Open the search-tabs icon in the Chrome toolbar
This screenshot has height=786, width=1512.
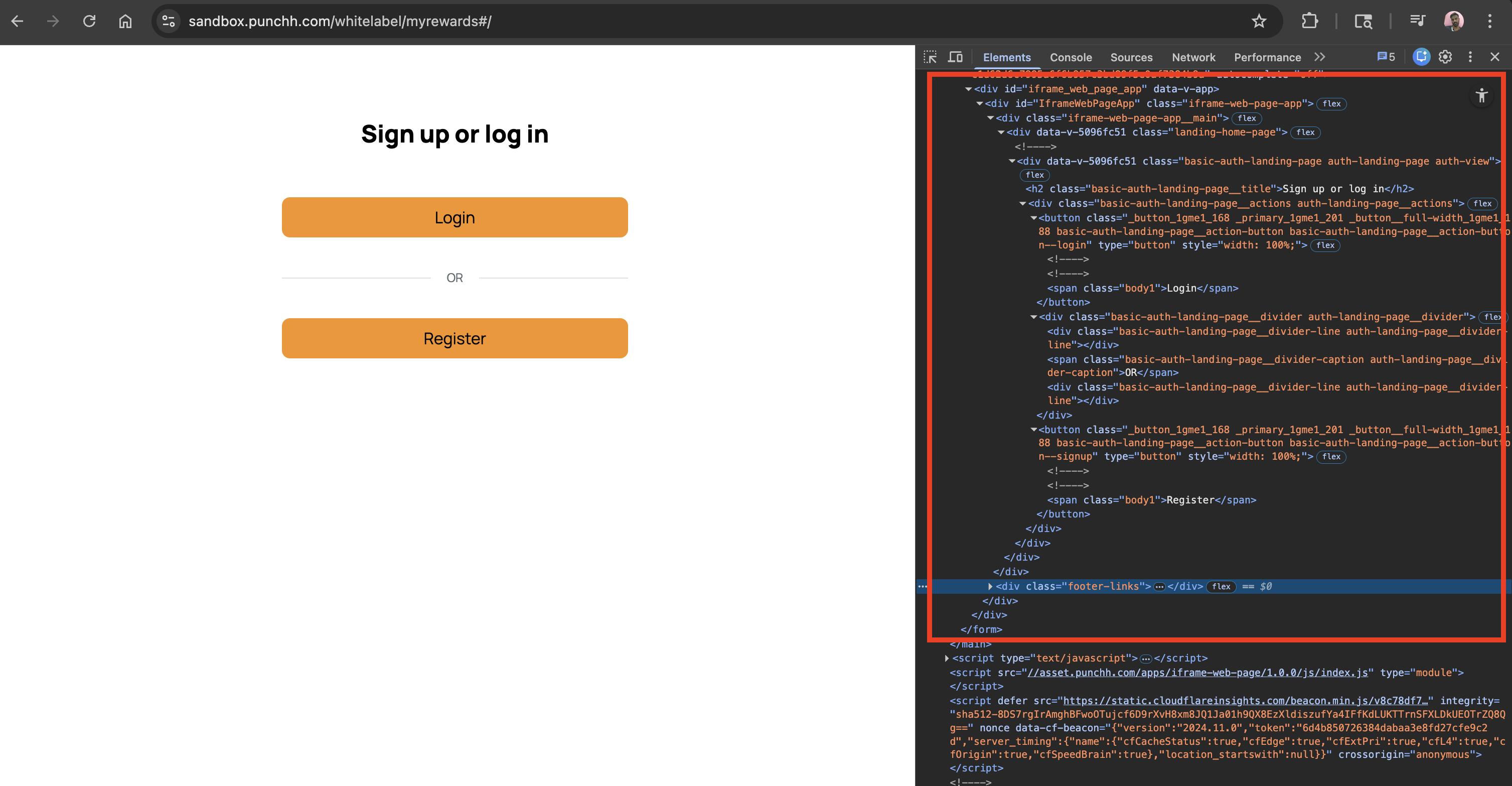(1363, 22)
